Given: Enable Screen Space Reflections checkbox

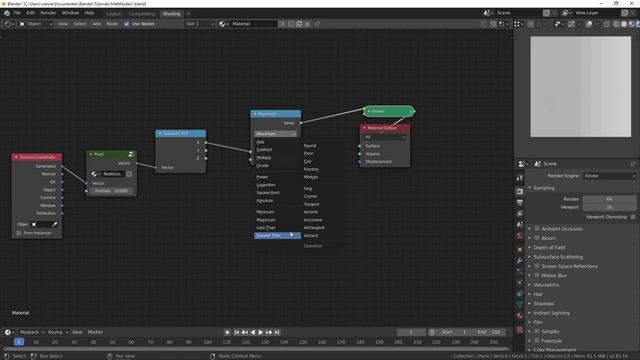Looking at the screenshot, I should click(x=537, y=266).
